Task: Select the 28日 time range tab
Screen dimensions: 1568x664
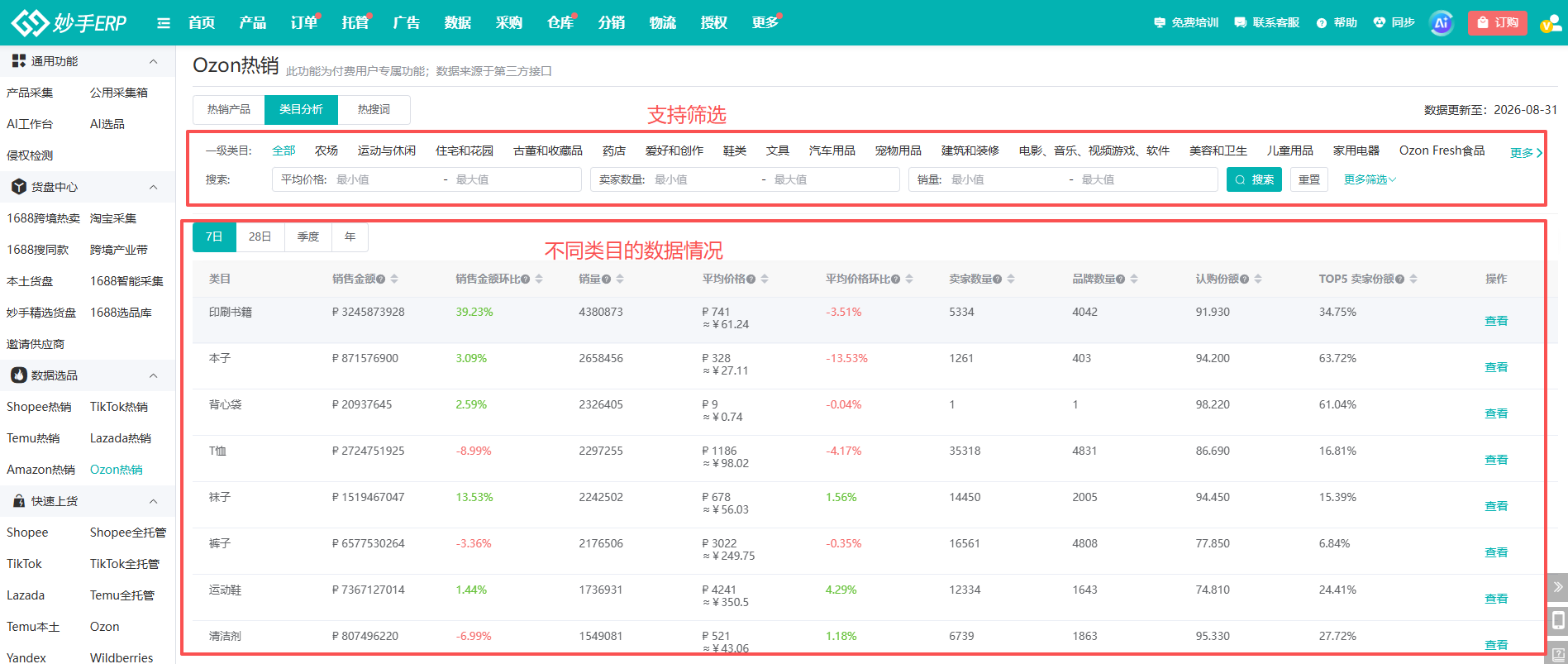Action: click(x=260, y=236)
